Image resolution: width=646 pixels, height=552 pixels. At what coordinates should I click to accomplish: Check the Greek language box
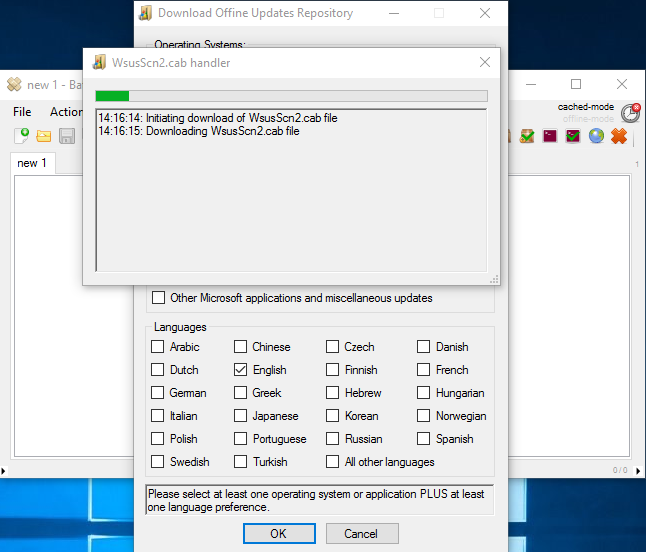(x=240, y=393)
